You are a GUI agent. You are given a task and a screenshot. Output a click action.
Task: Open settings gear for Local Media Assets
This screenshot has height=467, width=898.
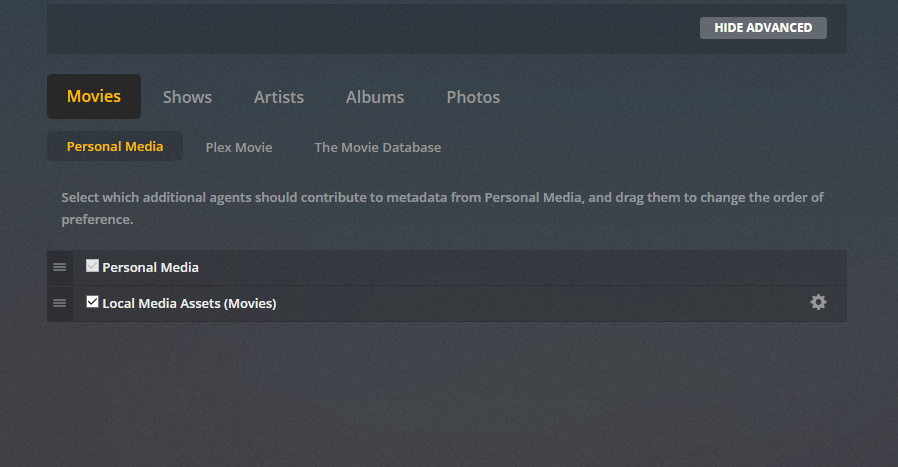point(818,302)
